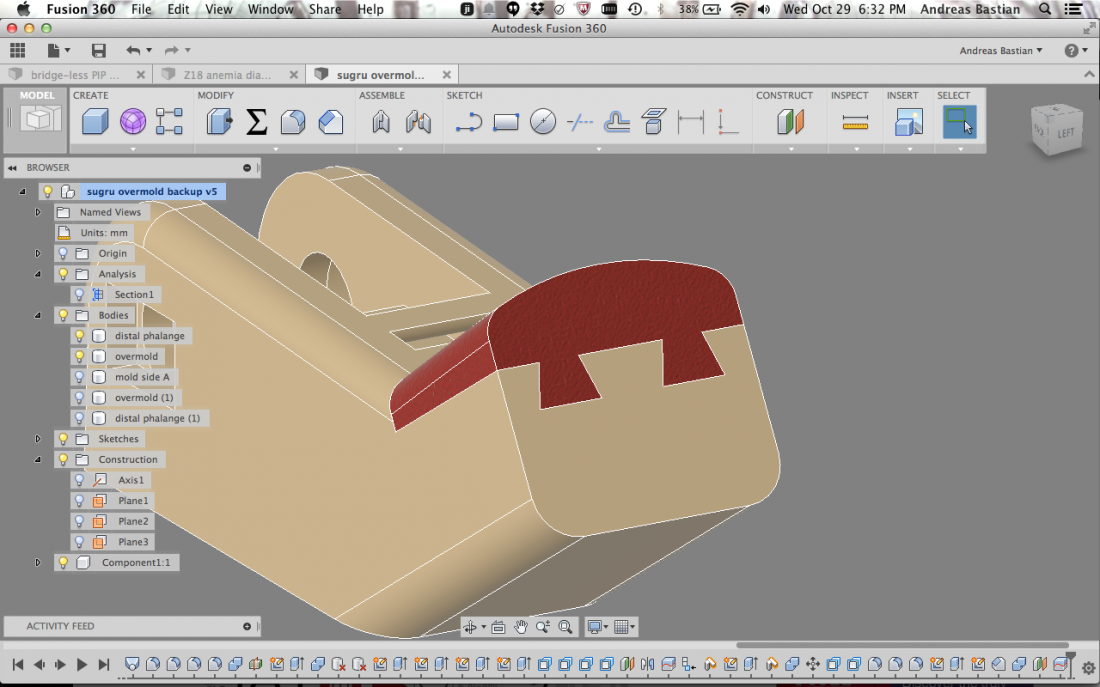Click the Create Form purple sphere icon

132,122
